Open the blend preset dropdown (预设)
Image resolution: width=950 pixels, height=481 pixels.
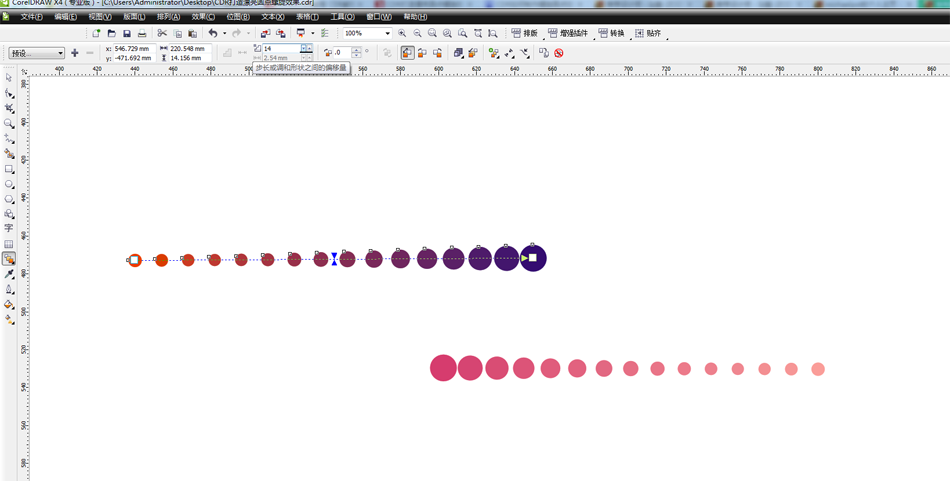37,53
